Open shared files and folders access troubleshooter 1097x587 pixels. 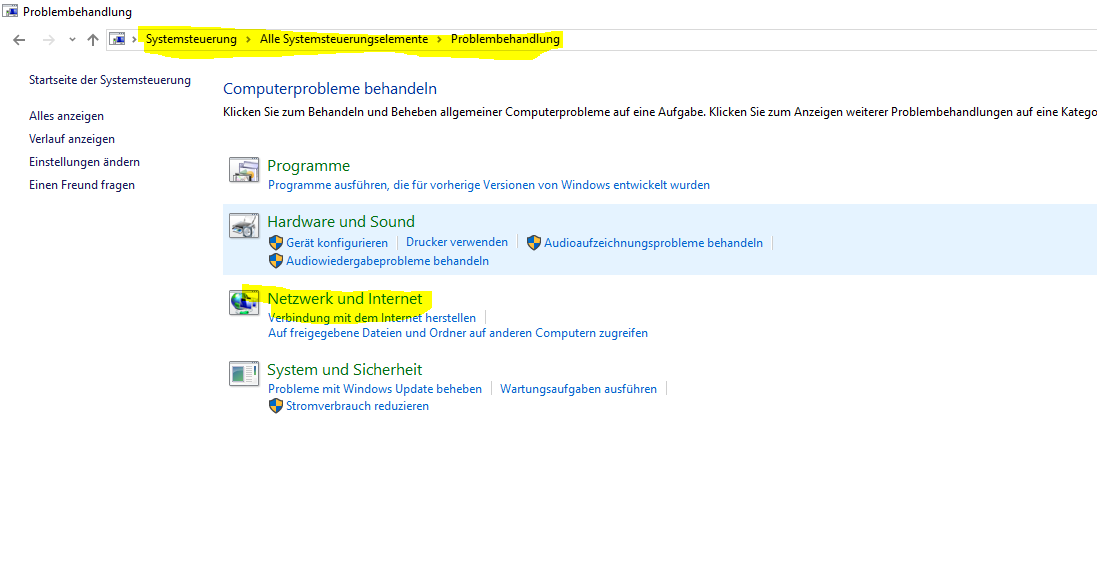(x=458, y=334)
